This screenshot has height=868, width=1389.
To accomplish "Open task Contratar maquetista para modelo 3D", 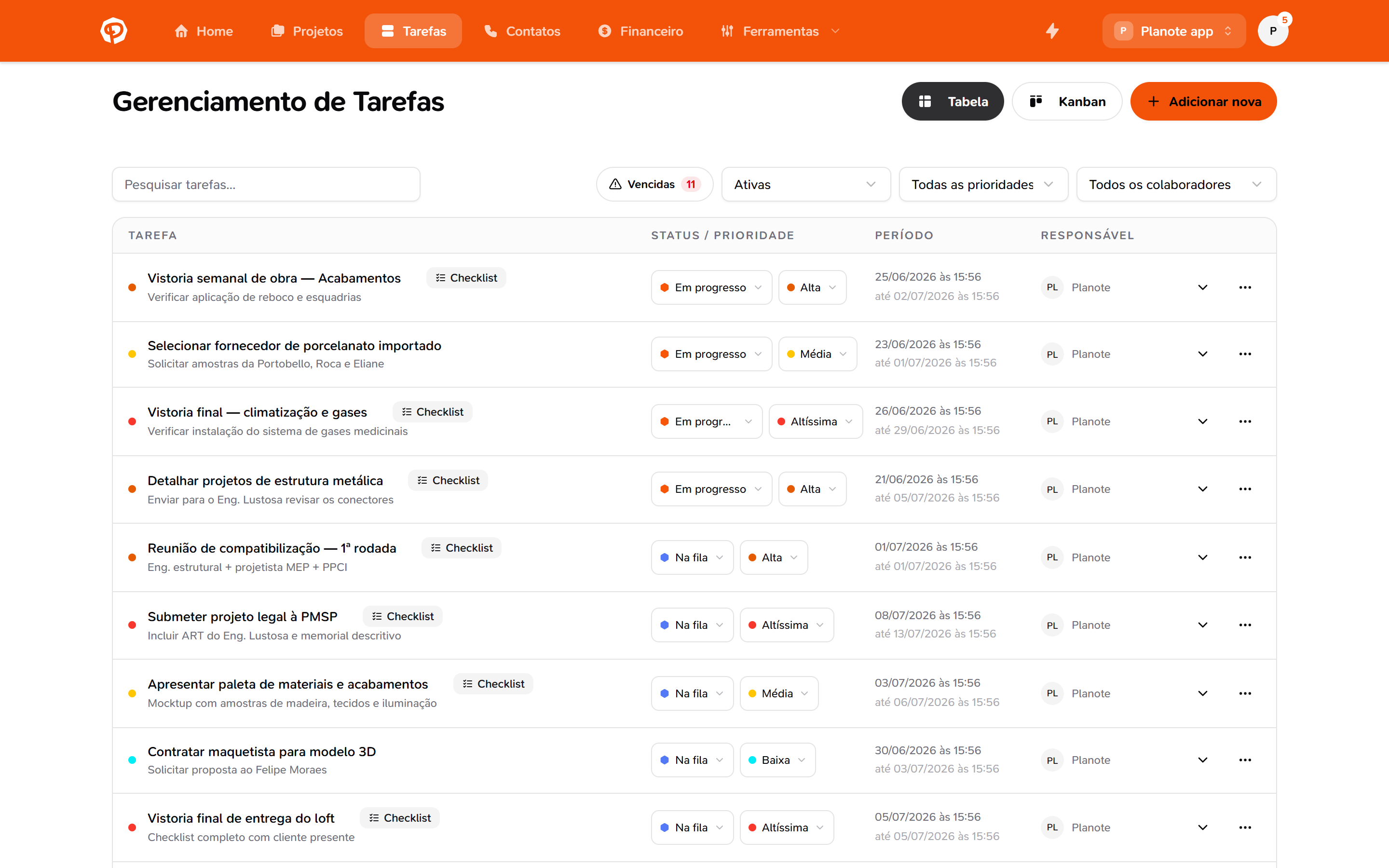I will tap(262, 752).
